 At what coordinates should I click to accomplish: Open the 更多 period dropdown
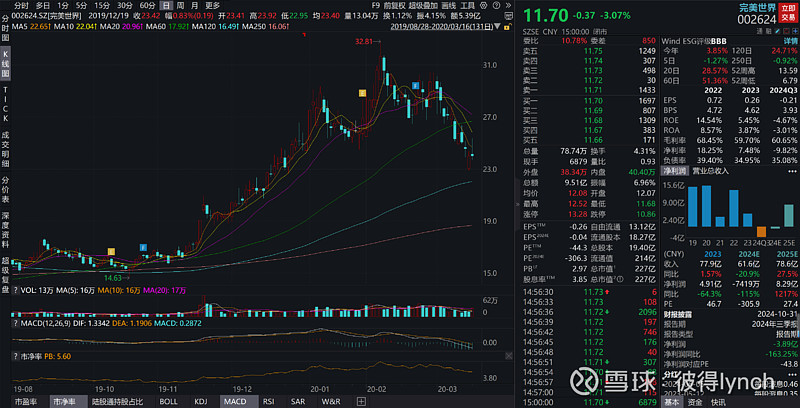tap(213, 6)
